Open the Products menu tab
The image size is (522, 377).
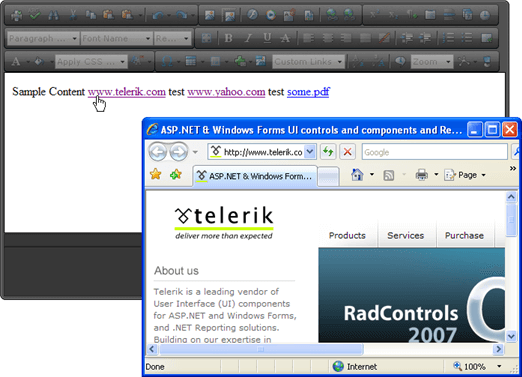click(347, 235)
